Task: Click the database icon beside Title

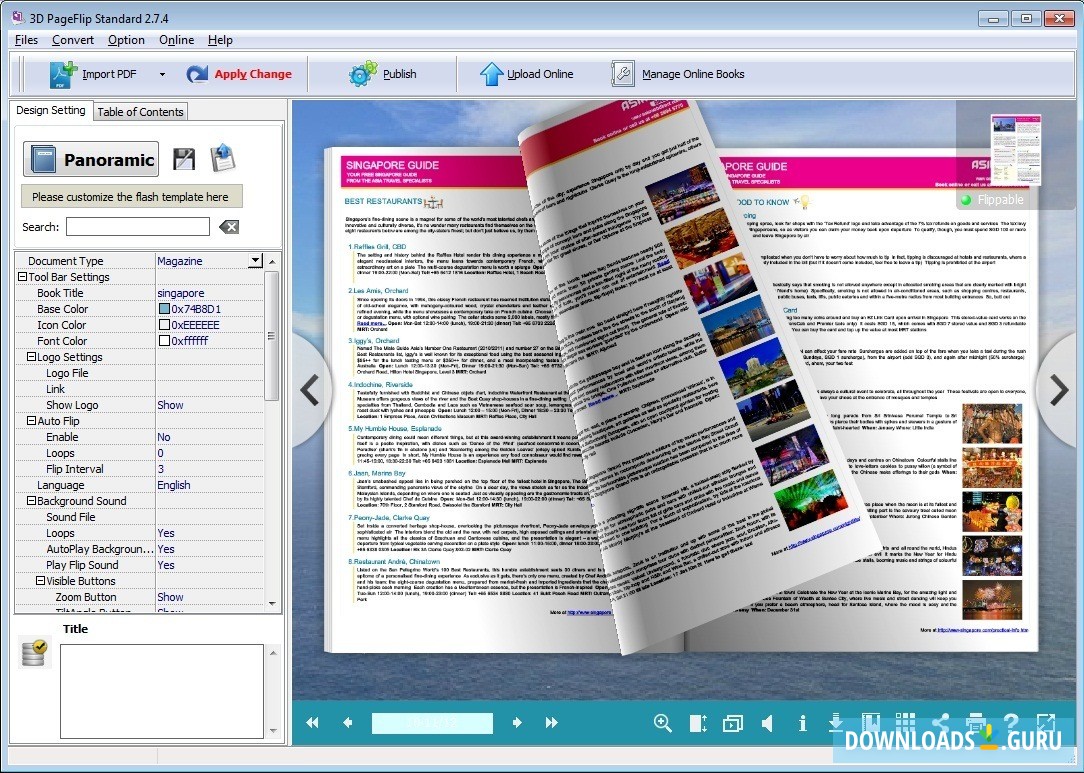Action: 34,653
